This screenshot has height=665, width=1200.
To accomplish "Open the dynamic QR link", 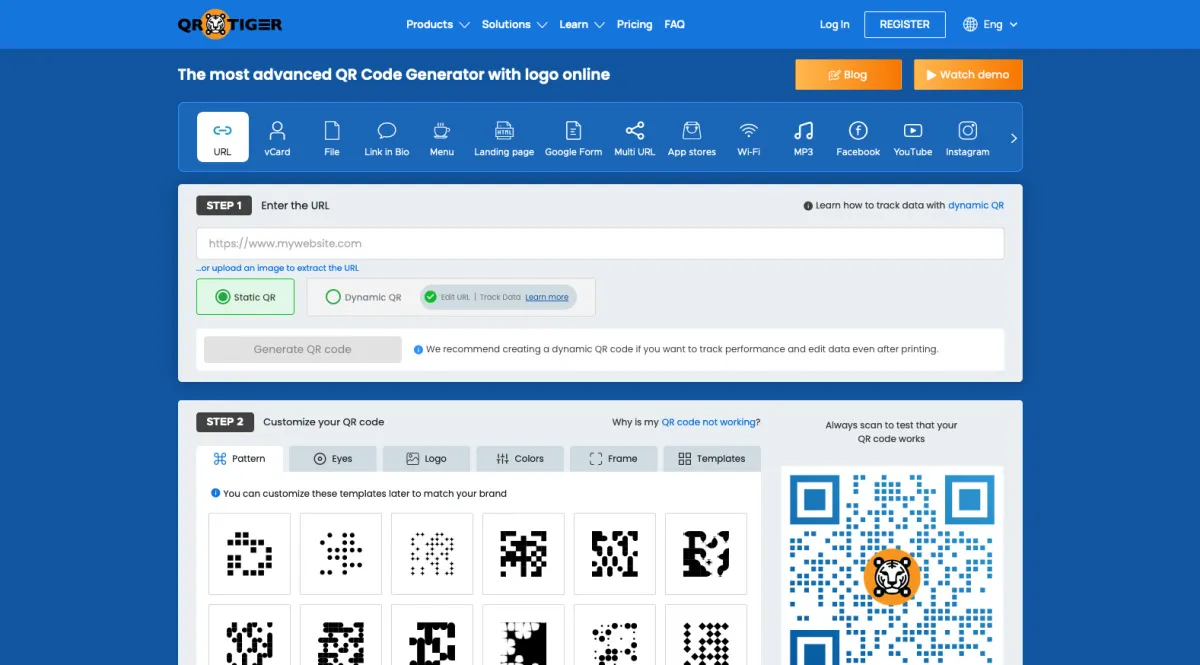I will tap(976, 205).
